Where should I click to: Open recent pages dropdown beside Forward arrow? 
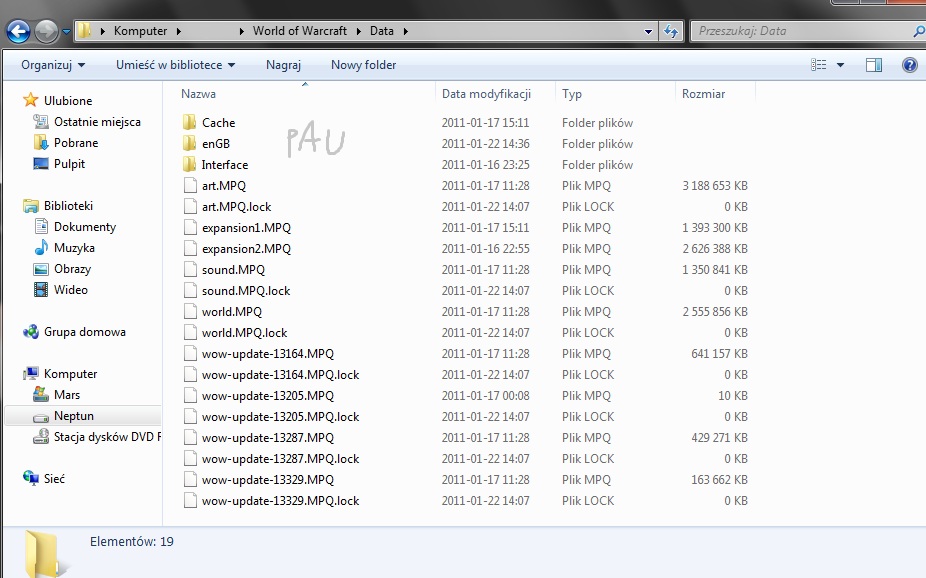(x=66, y=31)
